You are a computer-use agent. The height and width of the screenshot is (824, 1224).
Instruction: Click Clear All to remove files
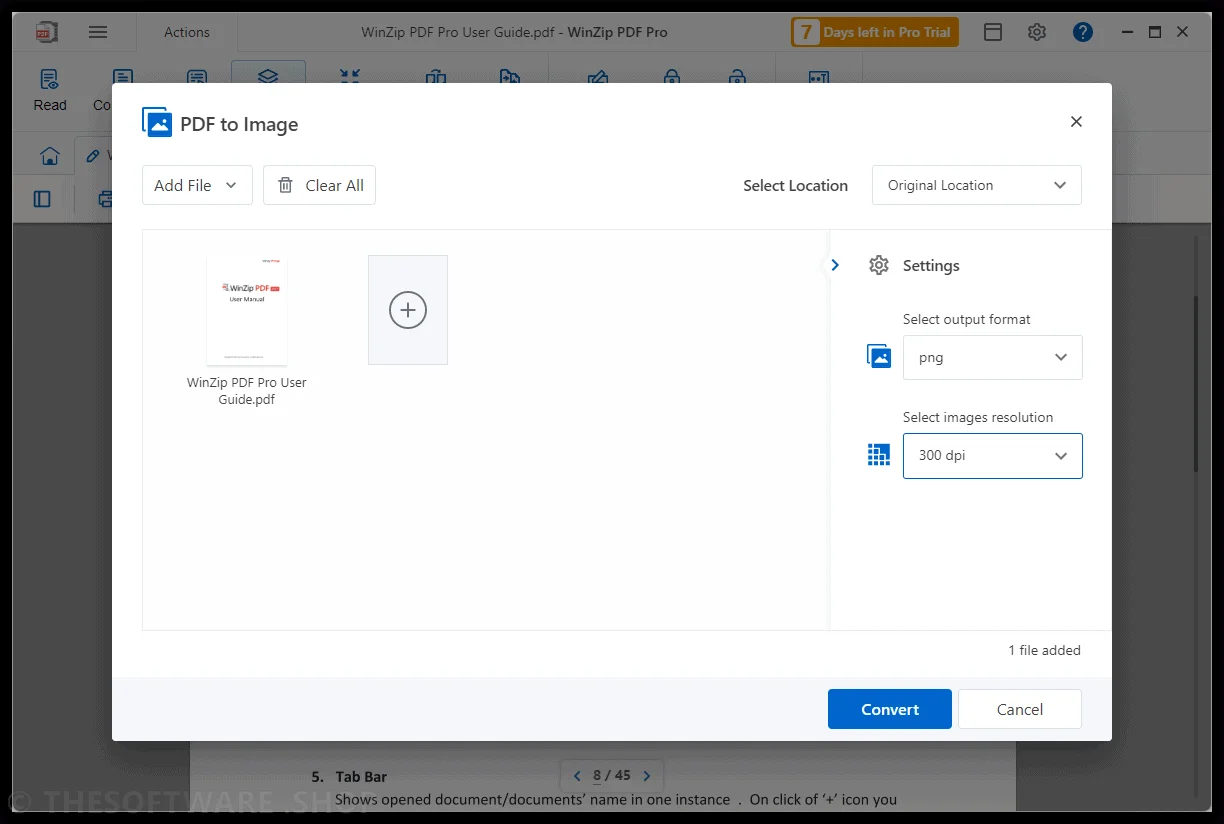click(x=319, y=185)
